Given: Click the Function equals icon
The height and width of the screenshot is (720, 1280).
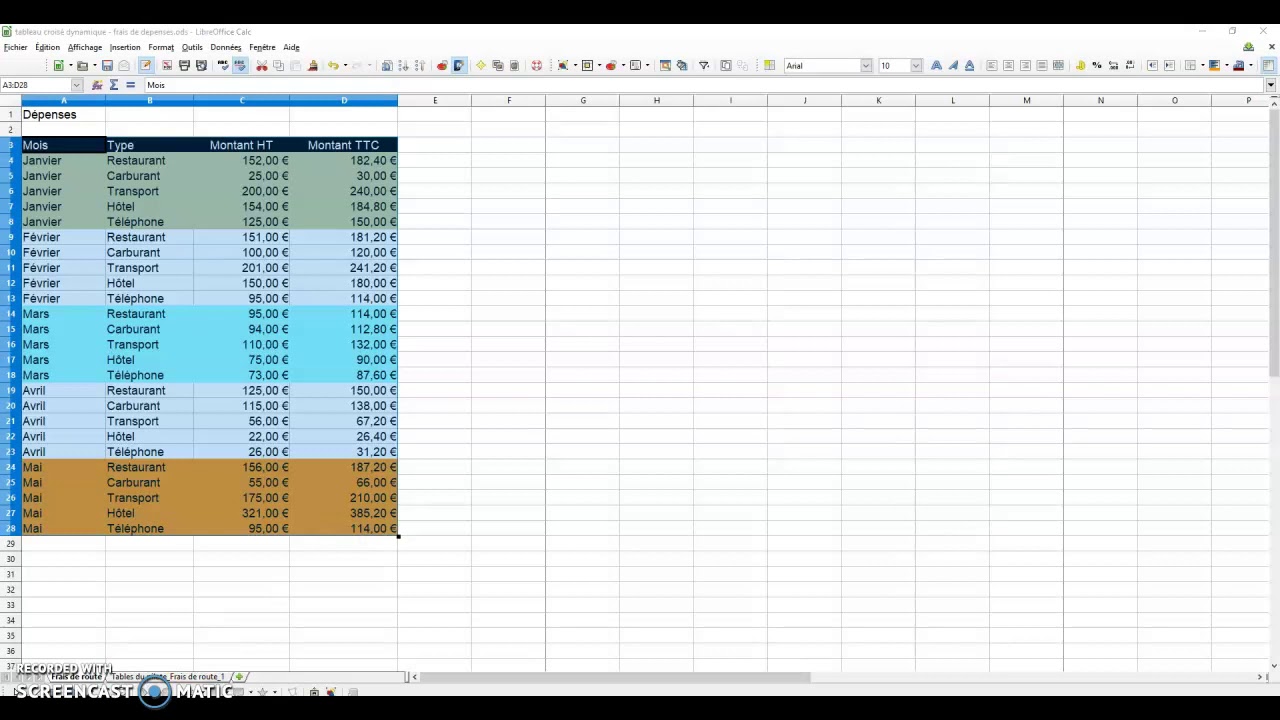Looking at the screenshot, I should [130, 85].
